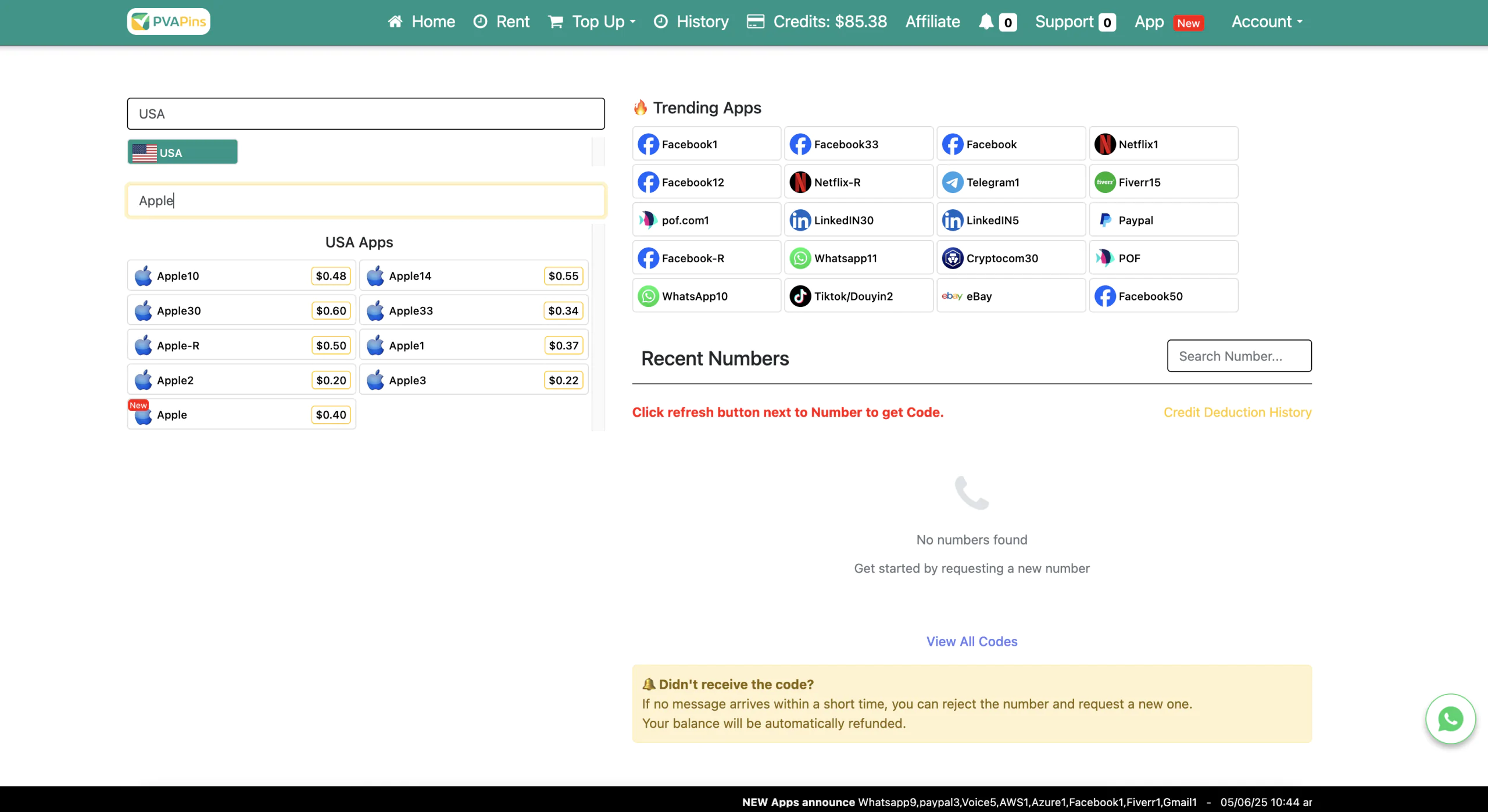Choose eBay trending app

1011,295
